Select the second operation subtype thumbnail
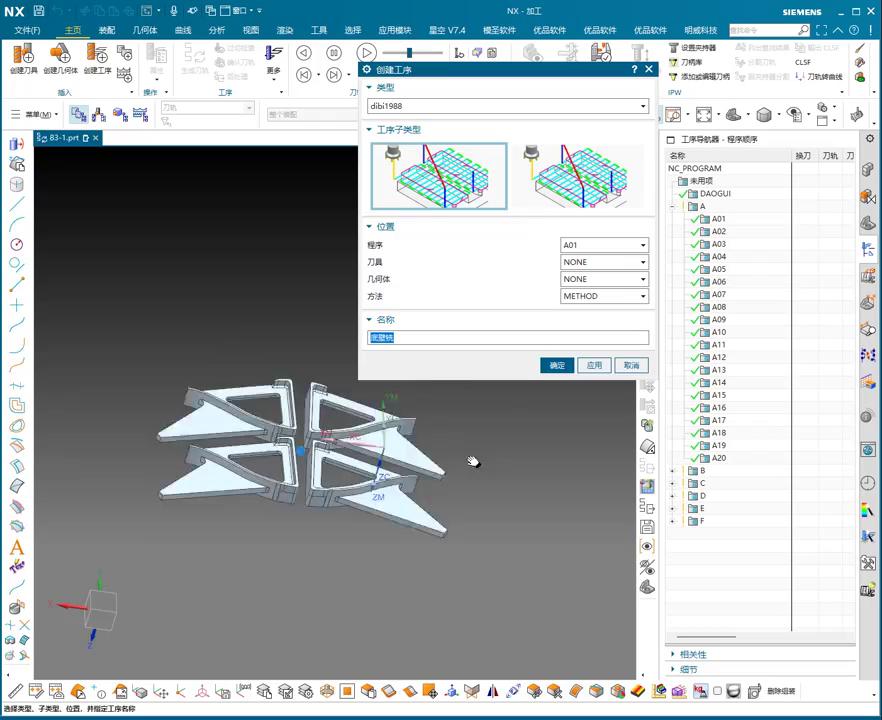This screenshot has height=720, width=882. click(x=576, y=175)
